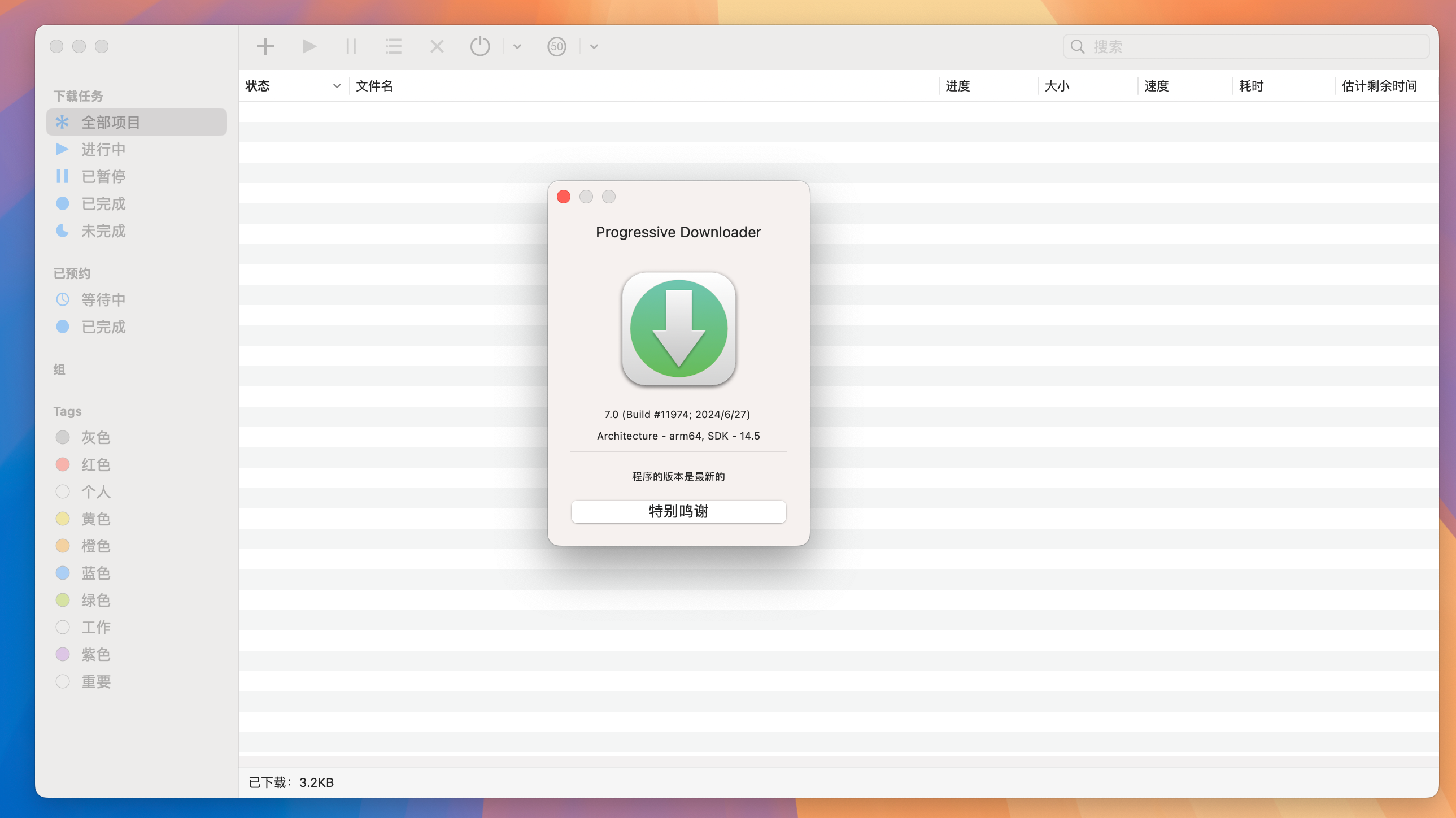Click the 已预约 section header
Image resolution: width=1456 pixels, height=818 pixels.
tap(72, 273)
